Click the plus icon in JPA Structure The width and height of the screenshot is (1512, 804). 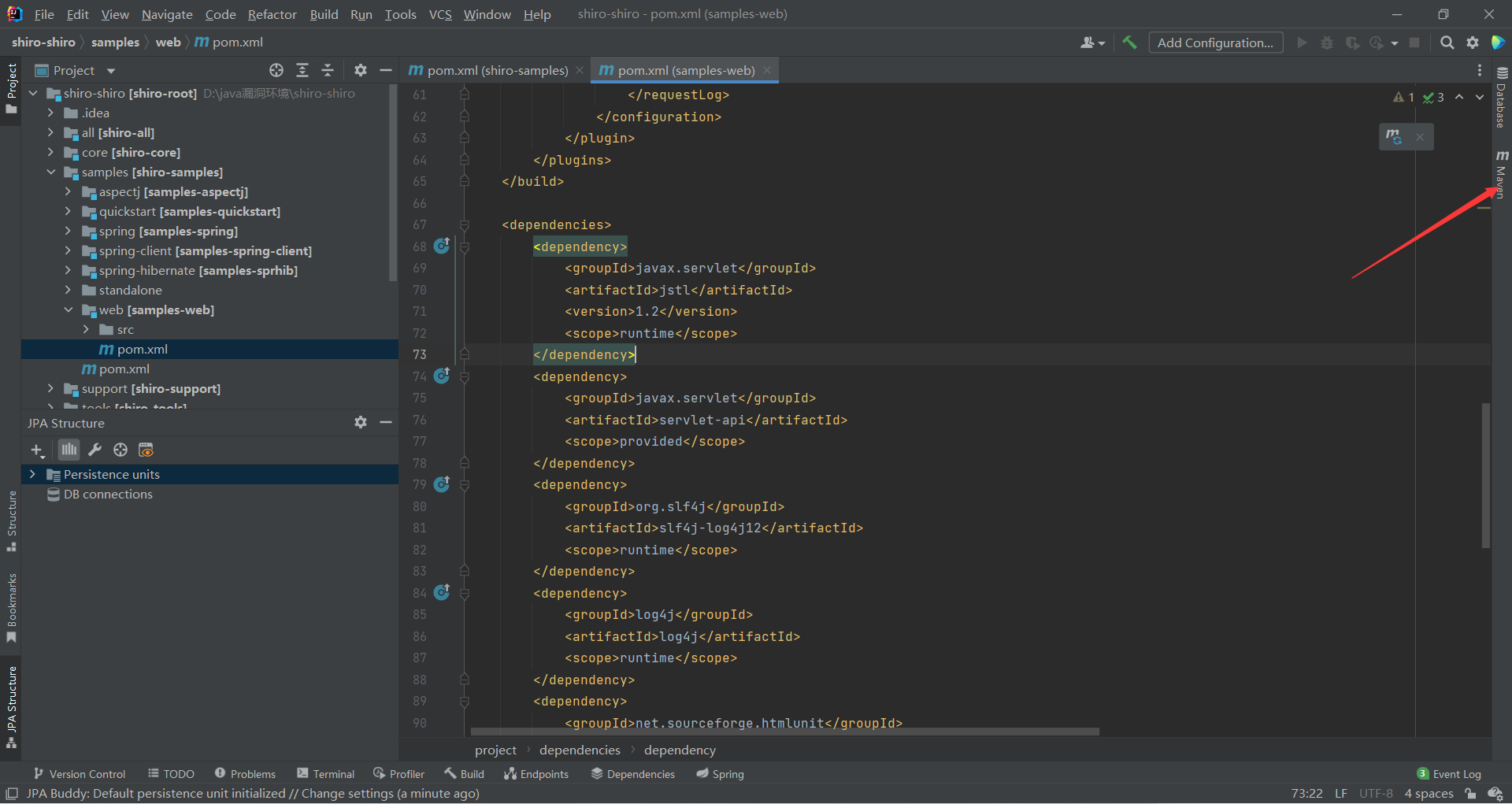tap(37, 450)
